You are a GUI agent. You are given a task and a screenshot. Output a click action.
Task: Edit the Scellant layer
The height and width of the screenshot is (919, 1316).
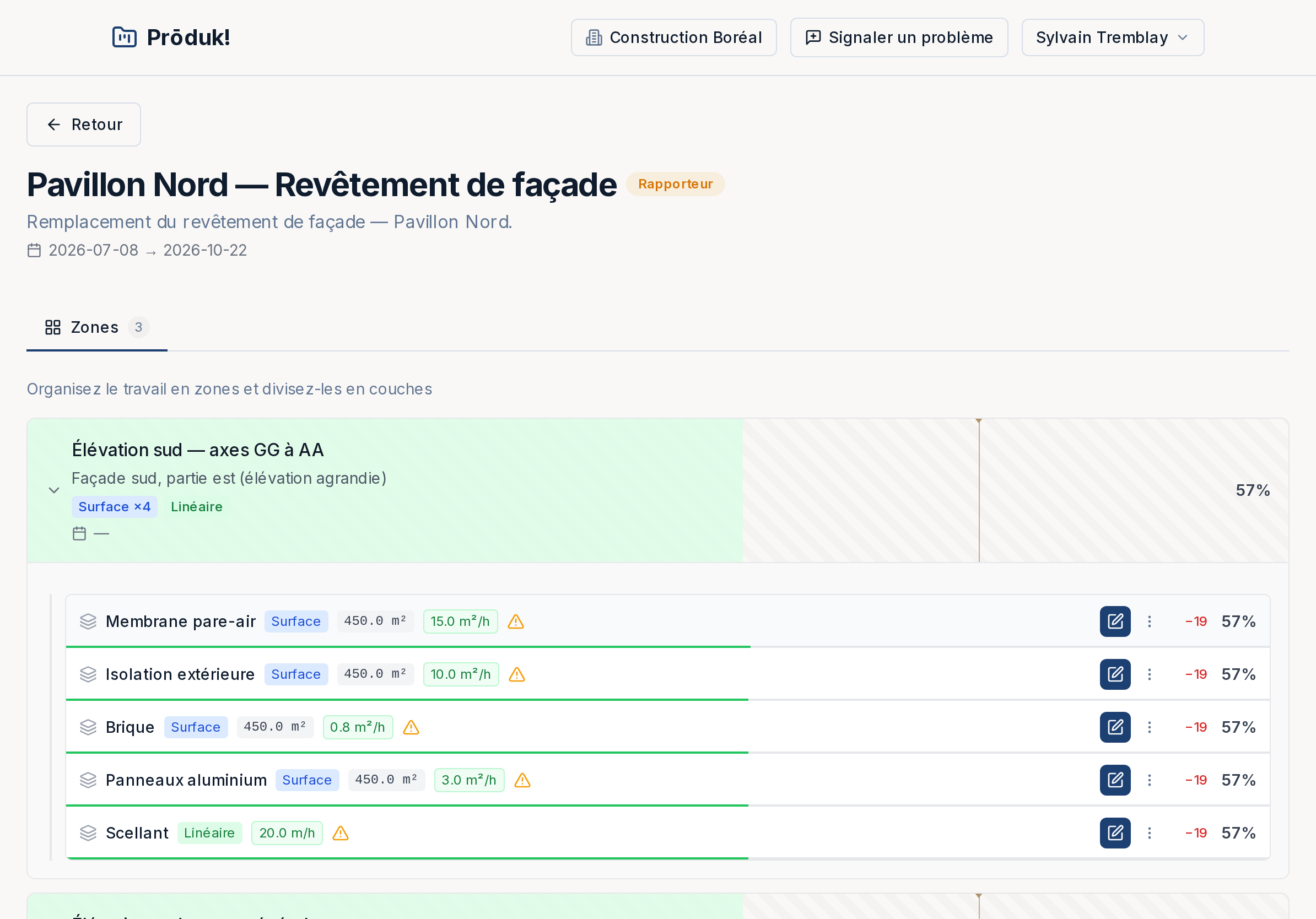tap(1115, 832)
